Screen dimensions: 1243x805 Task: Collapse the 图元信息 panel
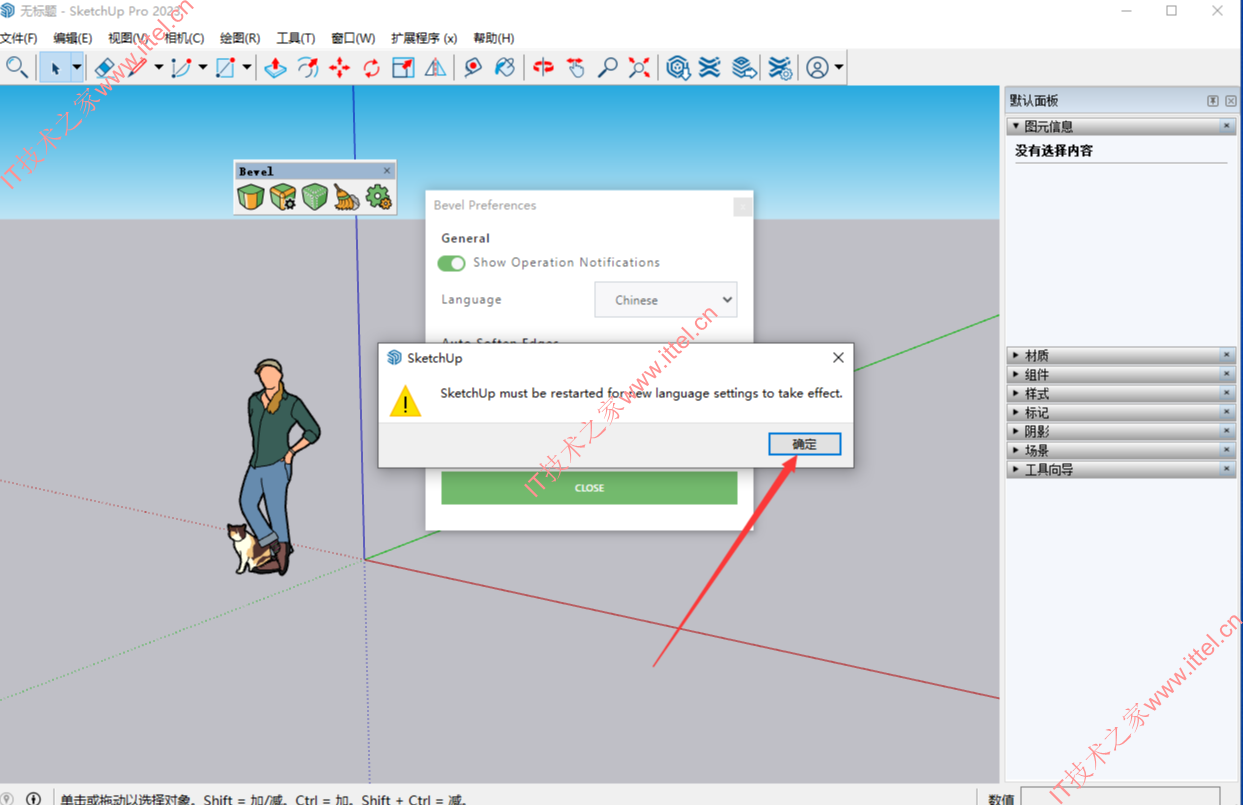click(x=1016, y=126)
